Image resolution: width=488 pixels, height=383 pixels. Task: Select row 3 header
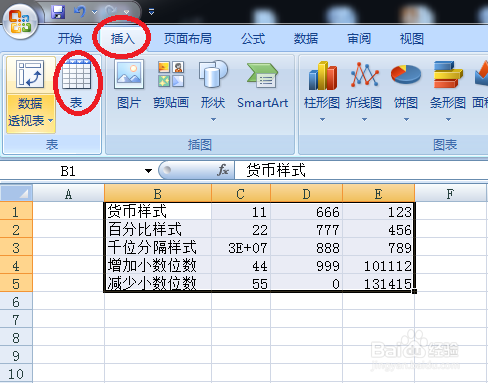16,248
